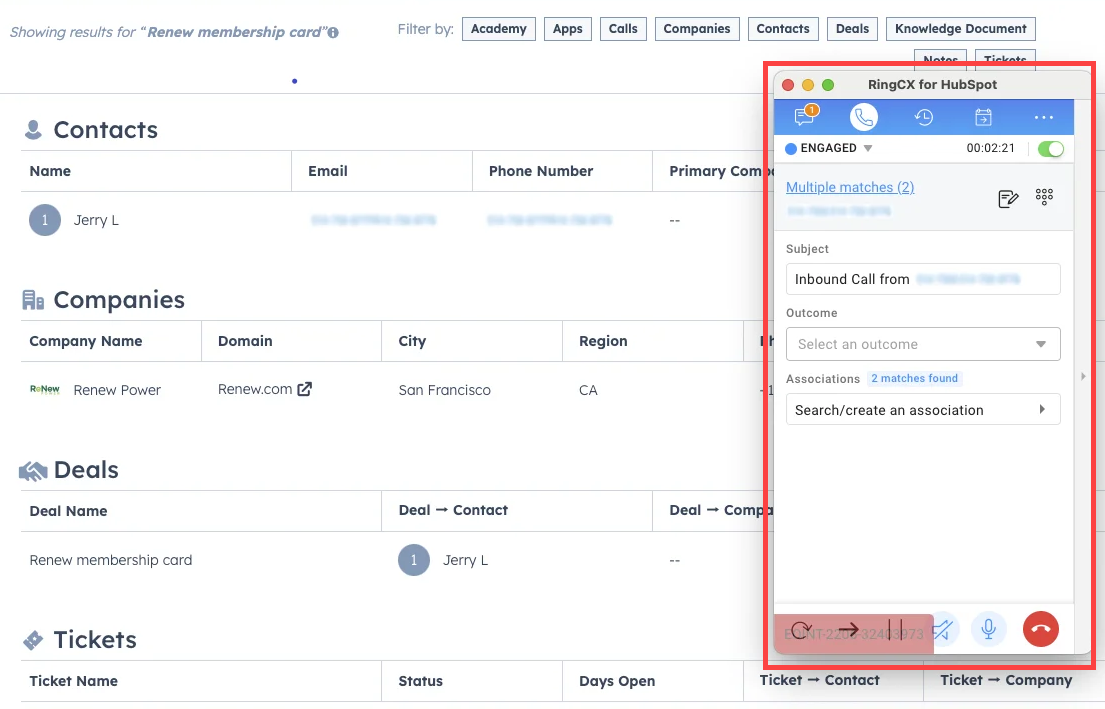Mute the microphone in RingCX call
This screenshot has width=1105, height=709.
989,629
